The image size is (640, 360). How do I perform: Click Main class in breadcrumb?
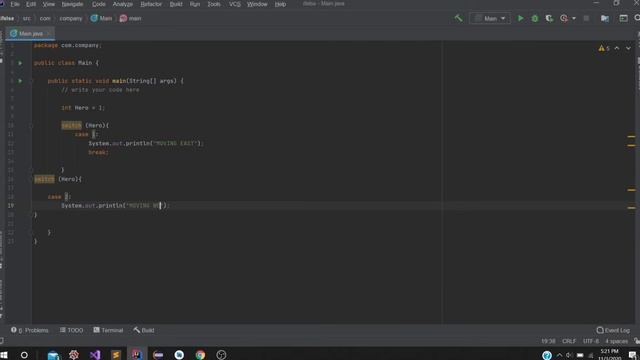(101, 18)
